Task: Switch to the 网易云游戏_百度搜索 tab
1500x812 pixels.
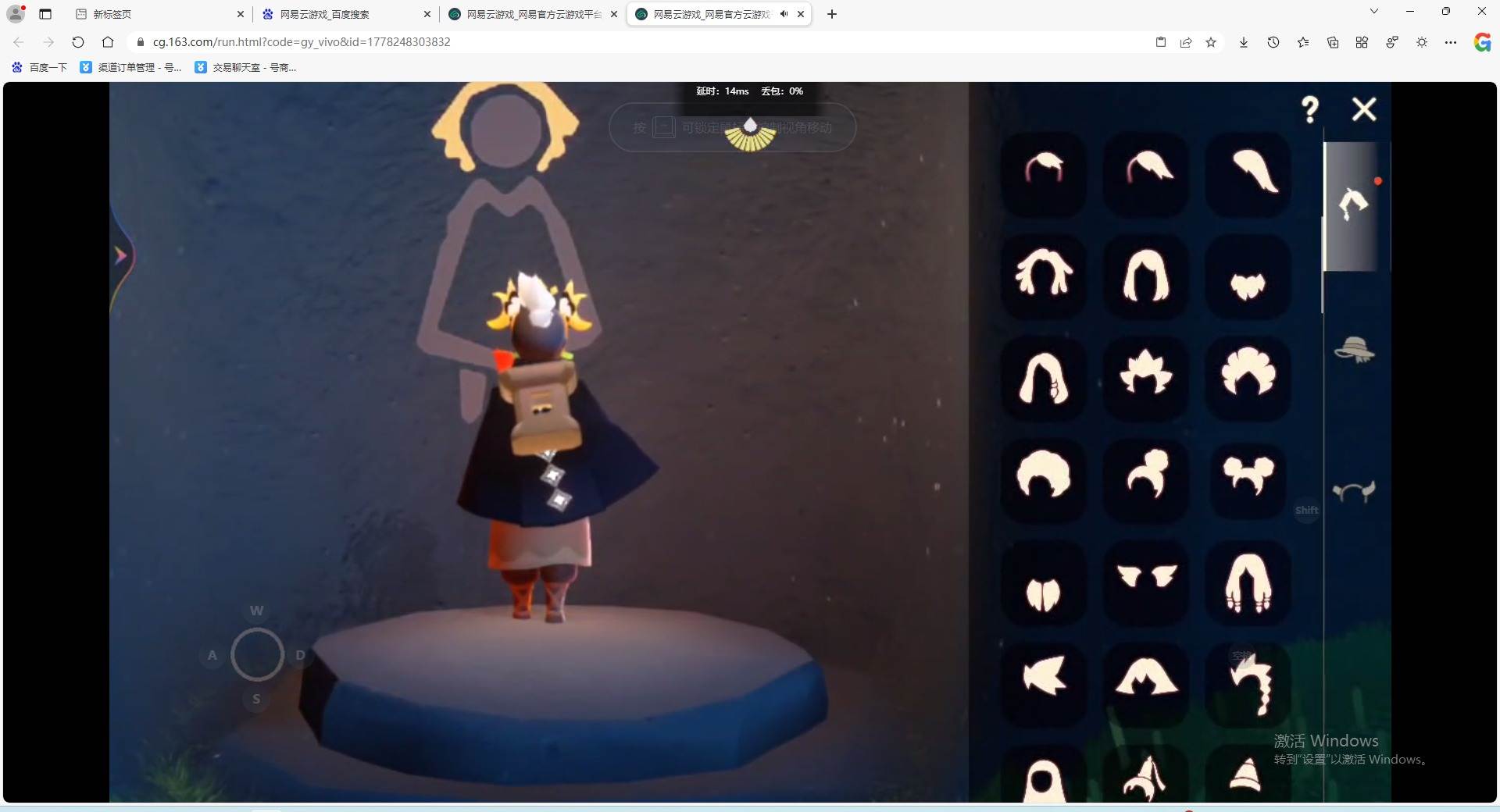Action: [347, 14]
